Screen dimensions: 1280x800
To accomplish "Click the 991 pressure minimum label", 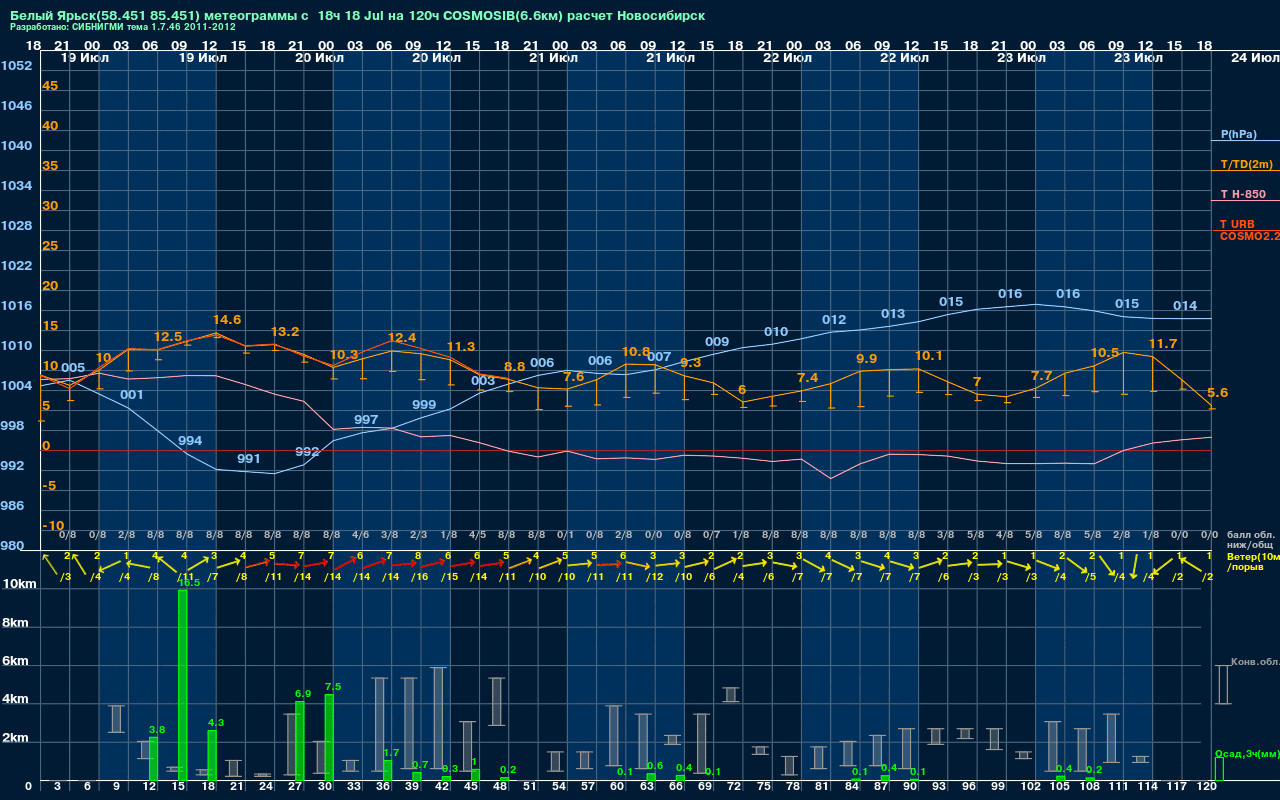I will click(249, 459).
